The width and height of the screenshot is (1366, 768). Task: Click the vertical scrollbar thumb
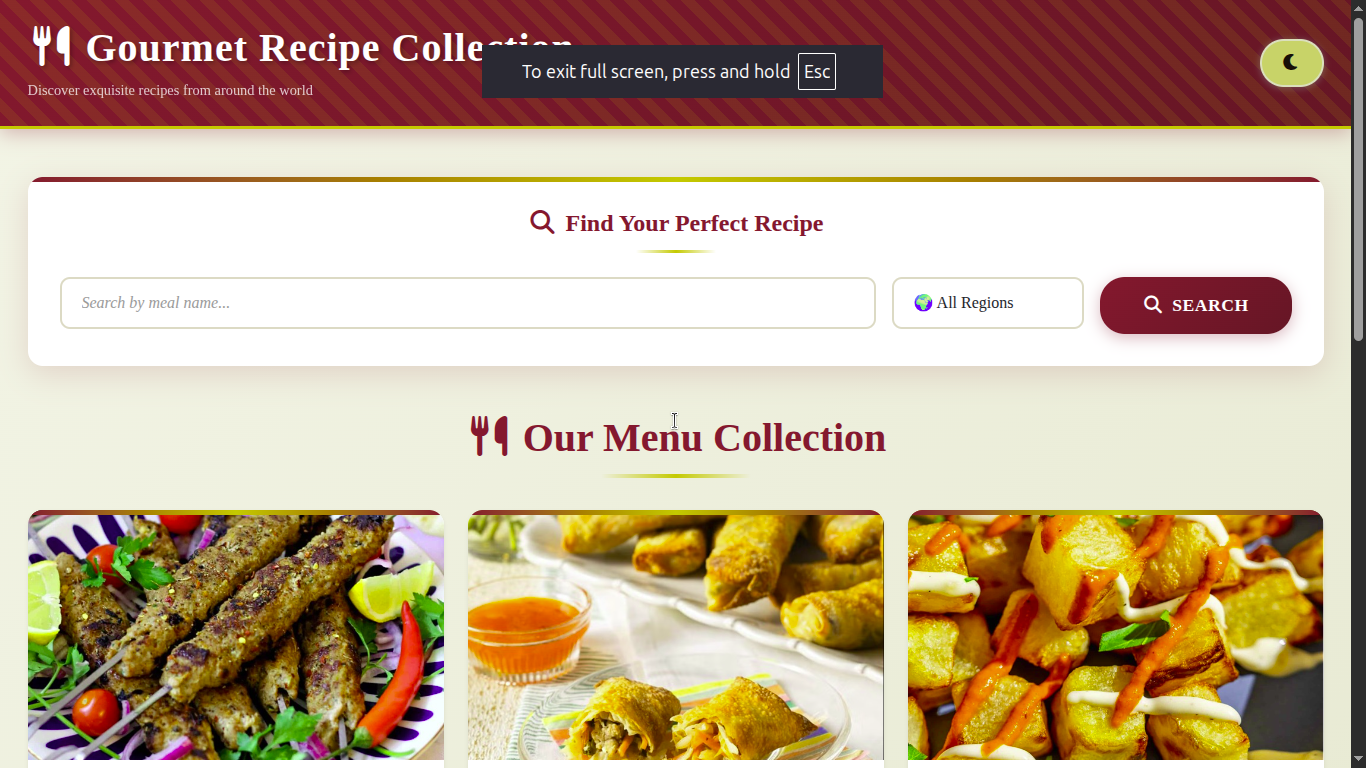click(x=1358, y=180)
